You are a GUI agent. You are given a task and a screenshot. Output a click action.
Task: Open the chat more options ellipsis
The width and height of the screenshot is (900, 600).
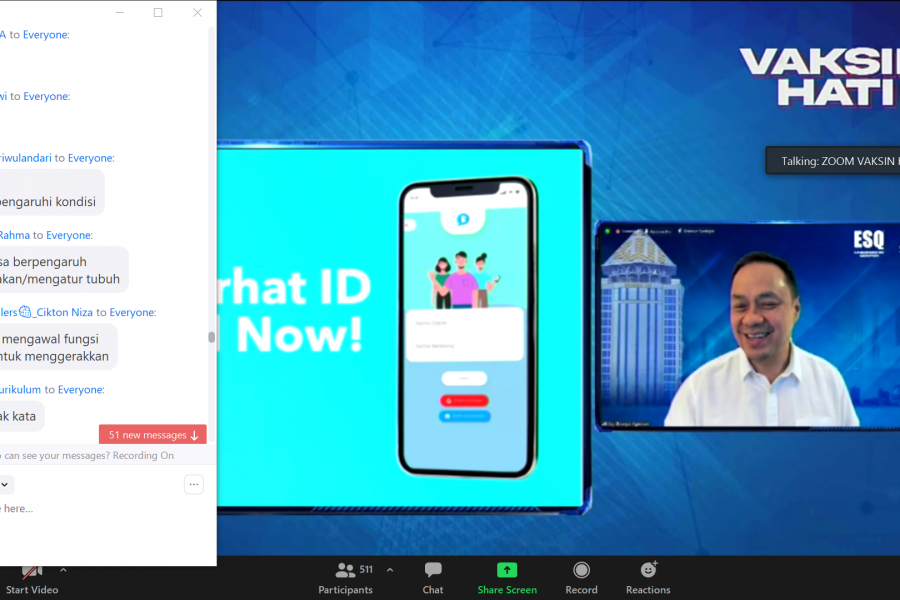[194, 484]
